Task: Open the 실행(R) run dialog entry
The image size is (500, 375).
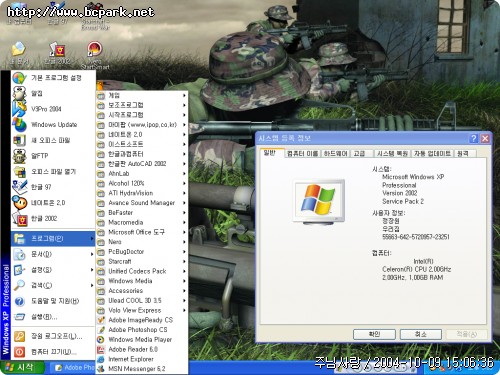Action: point(53,317)
